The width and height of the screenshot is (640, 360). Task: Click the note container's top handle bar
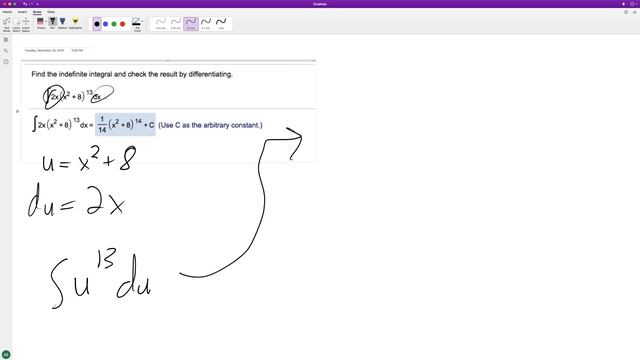168,60
